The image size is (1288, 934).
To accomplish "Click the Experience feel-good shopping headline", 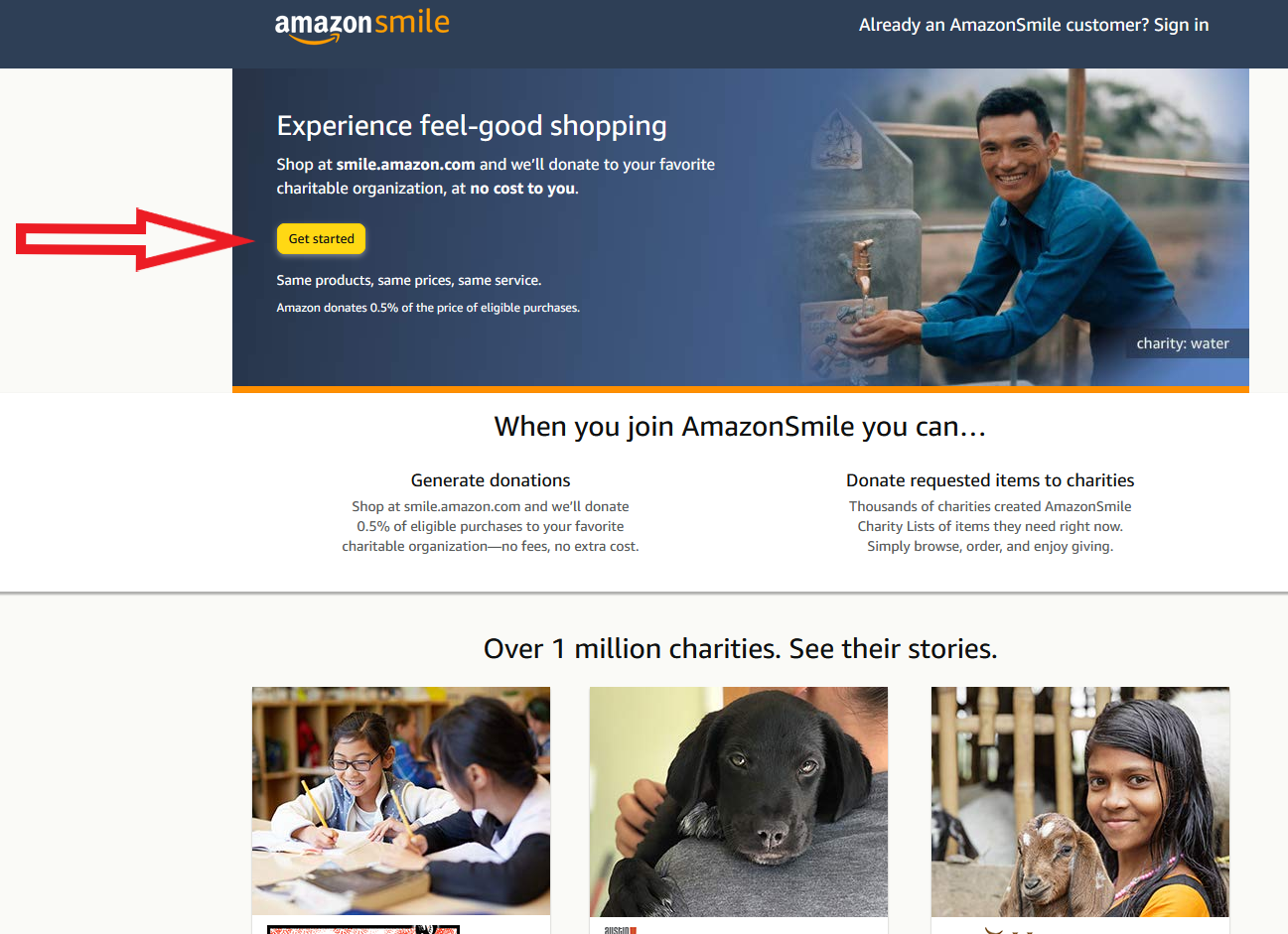I will [x=472, y=126].
